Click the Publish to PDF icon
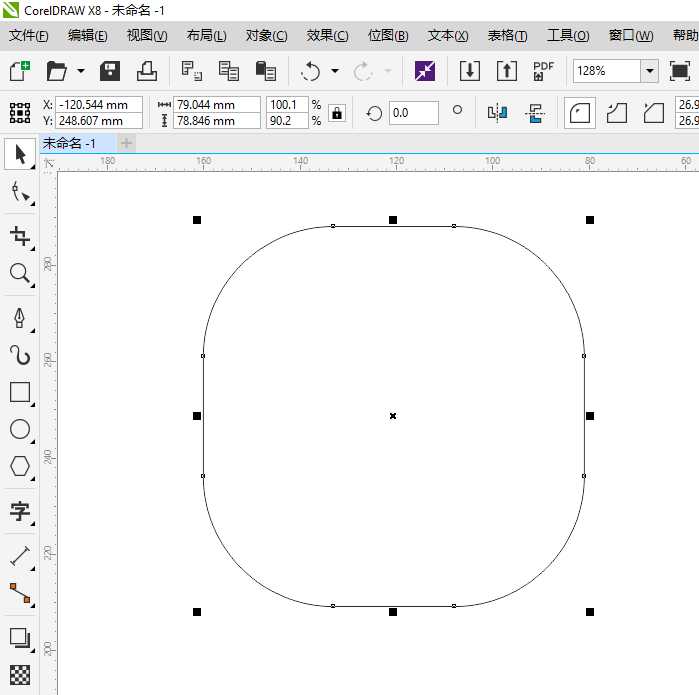This screenshot has height=695, width=699. point(543,71)
